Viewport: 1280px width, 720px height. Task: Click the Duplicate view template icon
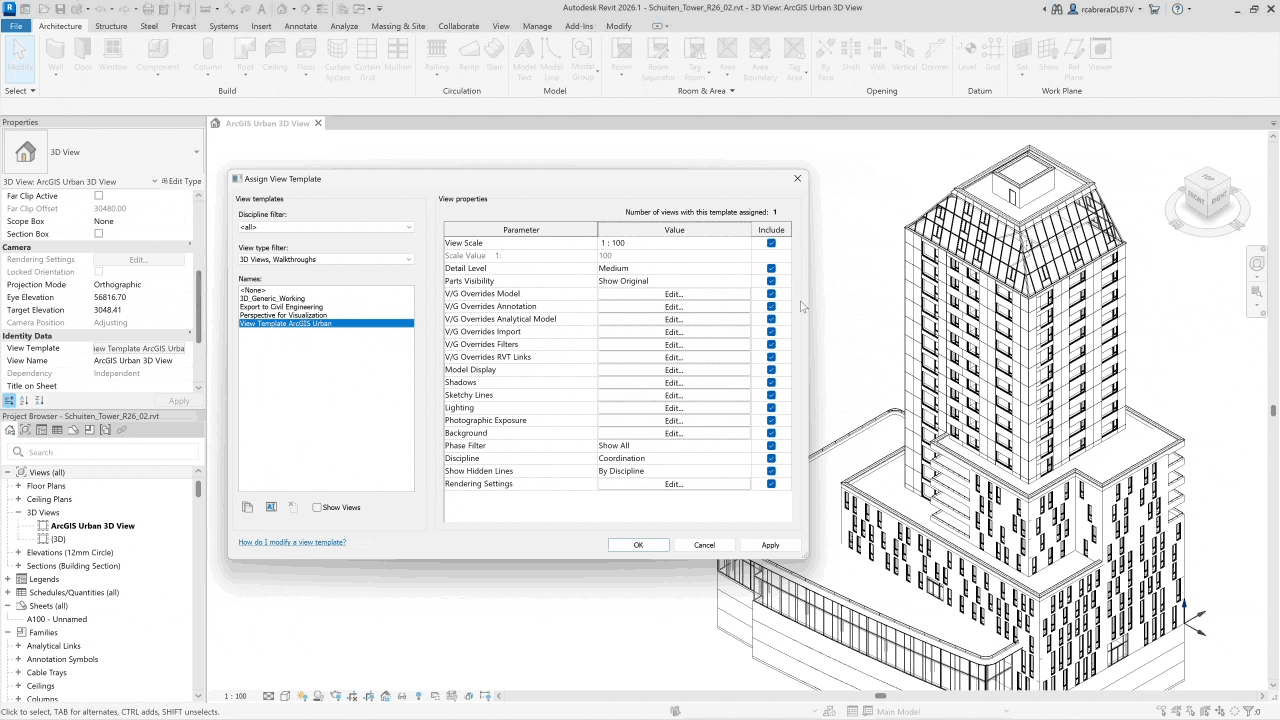(247, 507)
